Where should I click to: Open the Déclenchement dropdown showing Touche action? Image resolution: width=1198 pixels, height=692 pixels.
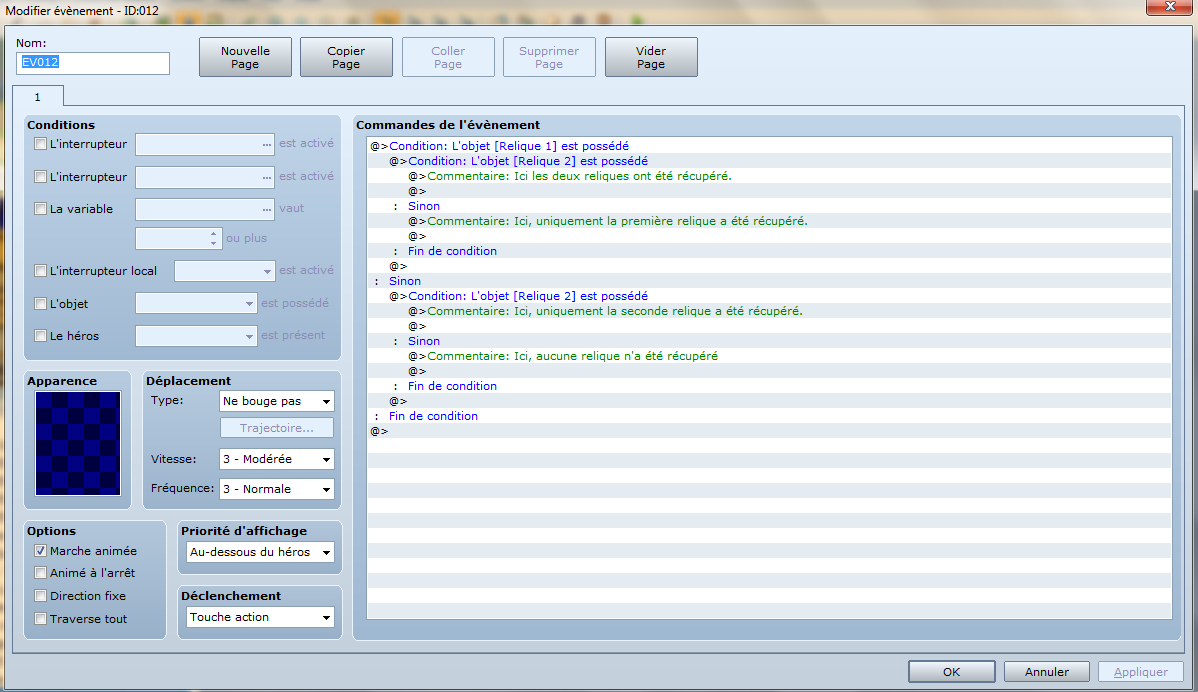pos(261,617)
